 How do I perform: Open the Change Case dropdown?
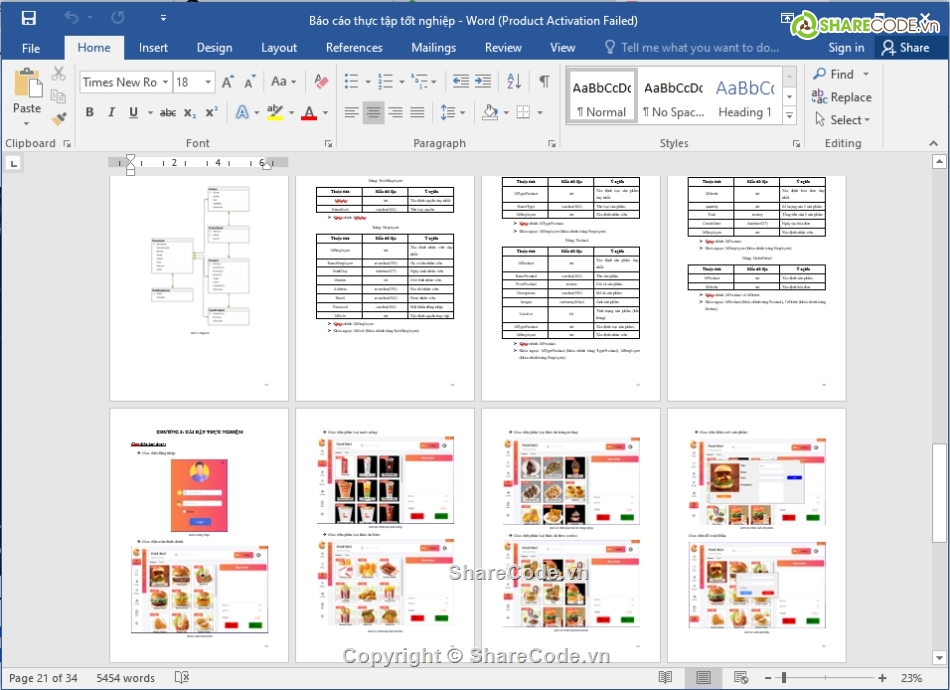coord(284,81)
